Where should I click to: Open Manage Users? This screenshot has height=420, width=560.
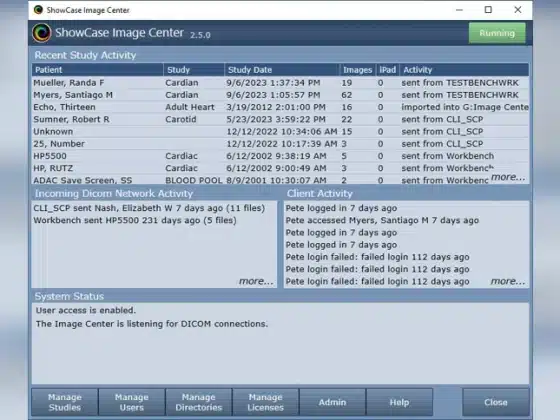(131, 402)
